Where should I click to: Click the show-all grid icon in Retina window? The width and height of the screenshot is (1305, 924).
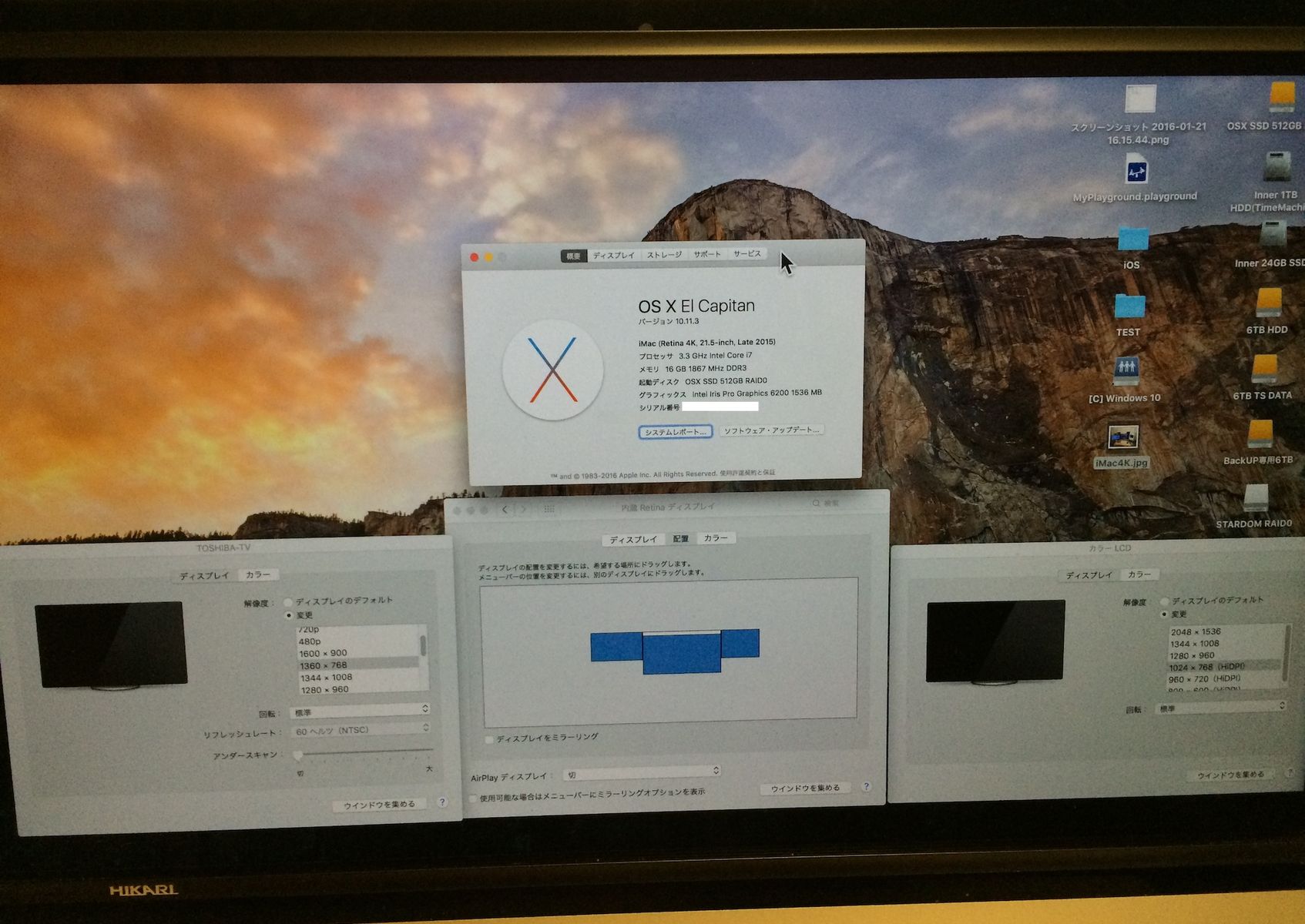click(549, 509)
